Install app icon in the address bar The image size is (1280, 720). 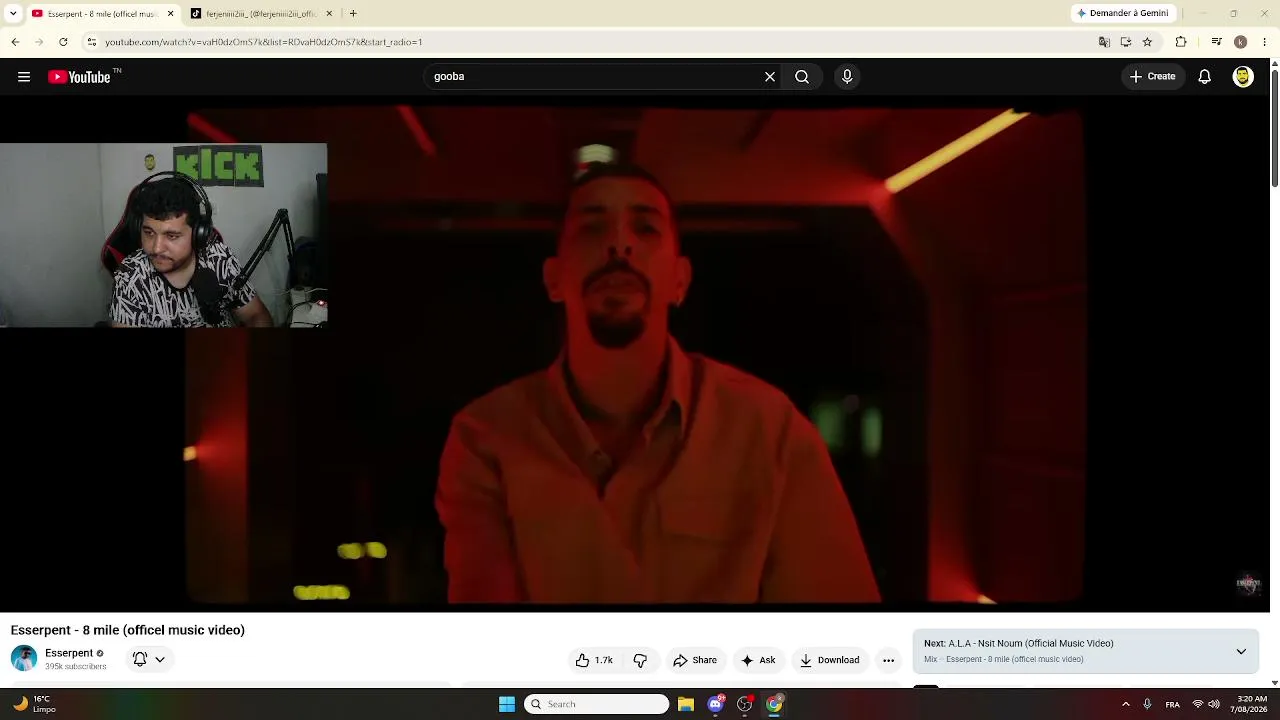click(x=1126, y=42)
